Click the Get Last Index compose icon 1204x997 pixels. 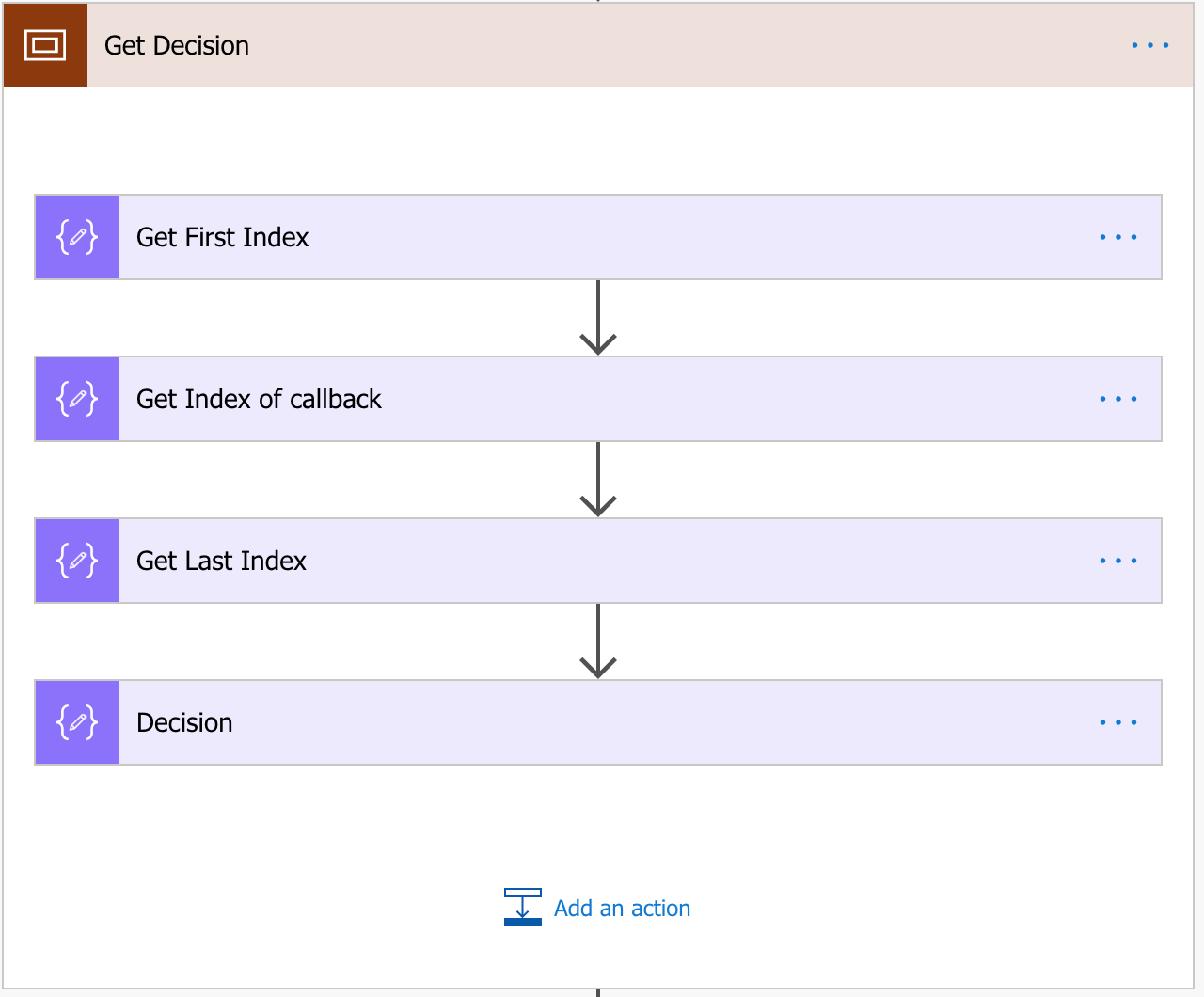click(x=77, y=561)
